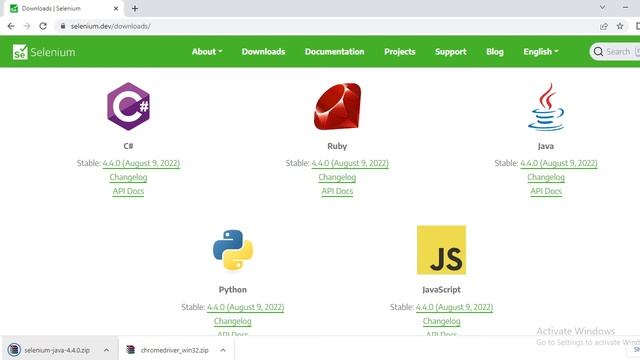Expand the About dropdown menu
Viewport: 640px width, 360px height.
(207, 51)
